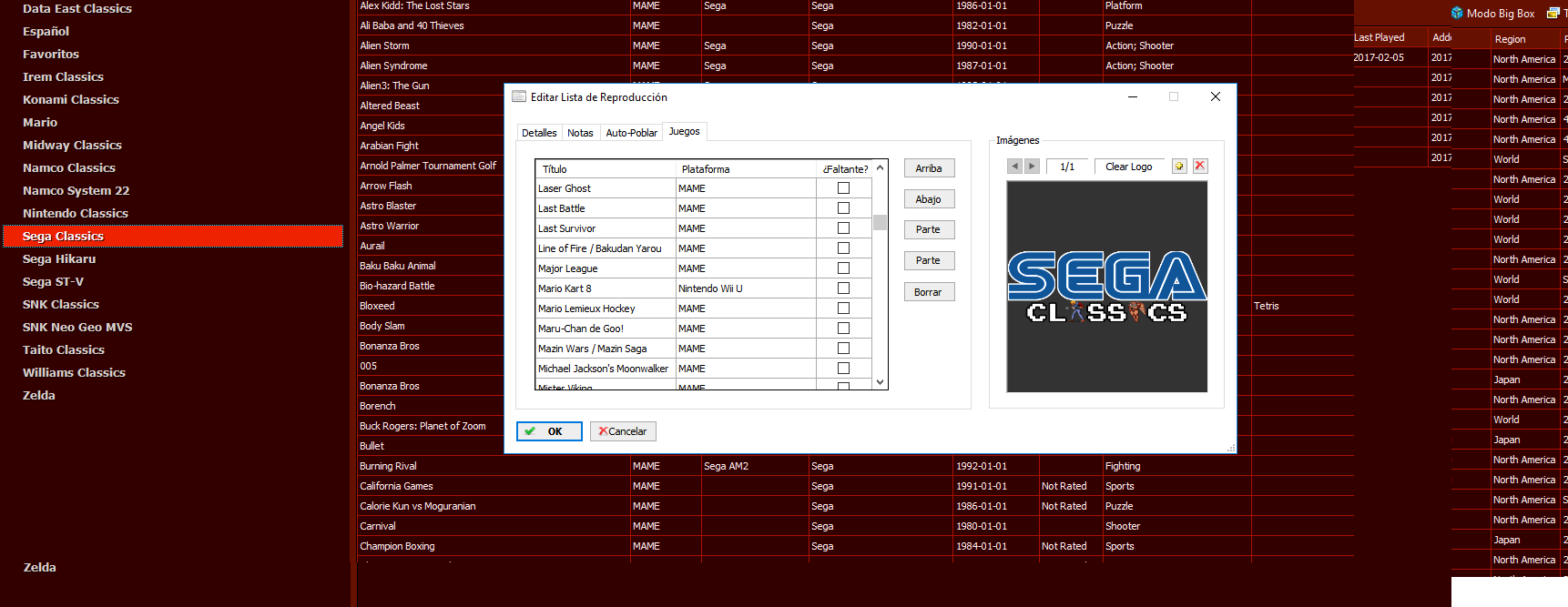1568x607 pixels.
Task: Tick the ¿Faltante? checkbox for Mazin Wars
Action: pos(843,349)
